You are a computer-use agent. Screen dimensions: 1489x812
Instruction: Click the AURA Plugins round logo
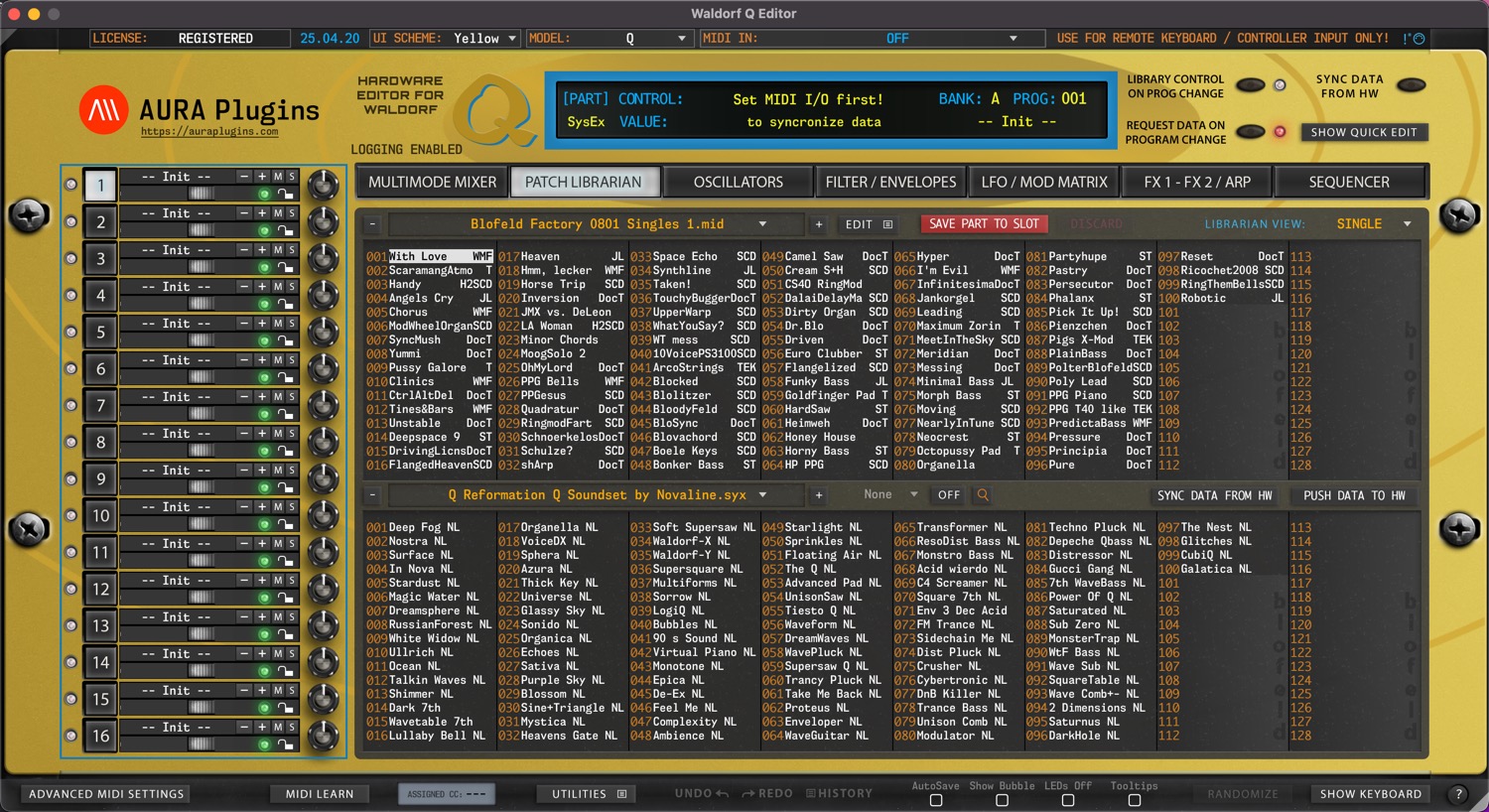(x=104, y=110)
